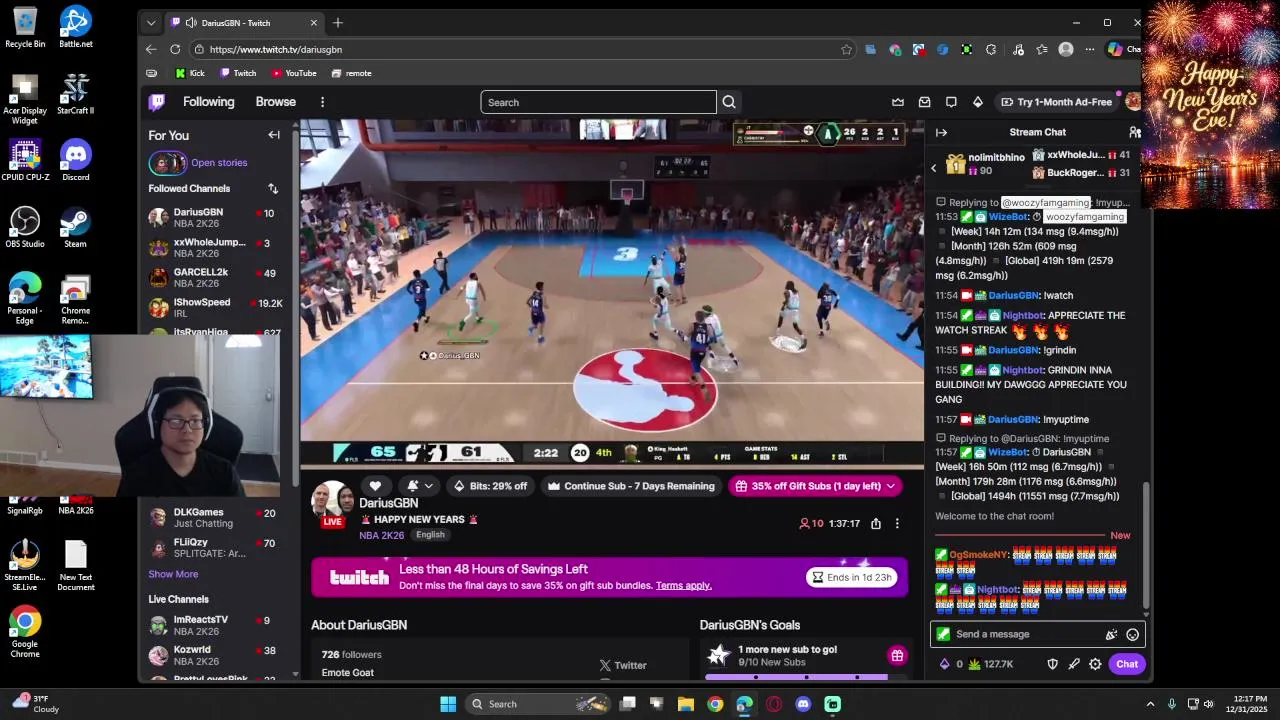The image size is (1280, 720).
Task: Click the sword mod view icon
Action: tap(1074, 664)
